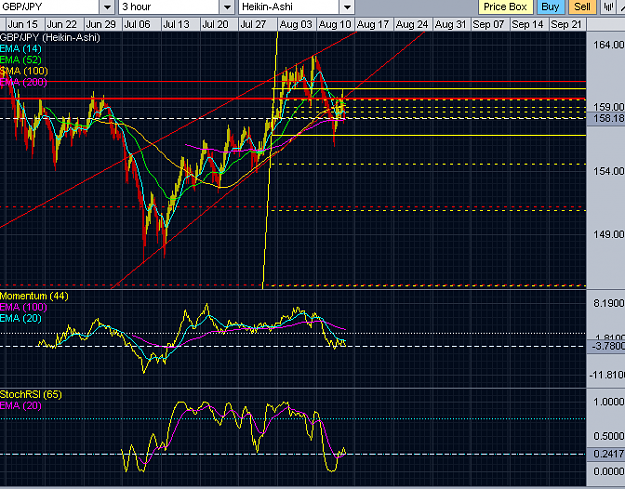Select the Sep 21 date label
This screenshot has height=489, width=625.
(x=566, y=24)
